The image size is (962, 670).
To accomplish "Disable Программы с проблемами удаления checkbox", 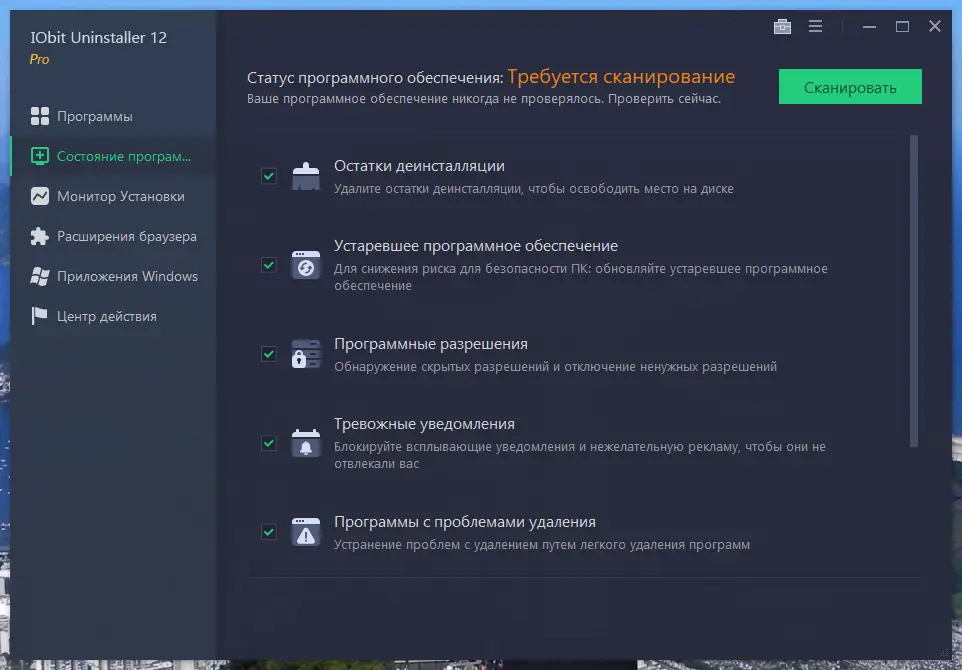I will point(268,532).
